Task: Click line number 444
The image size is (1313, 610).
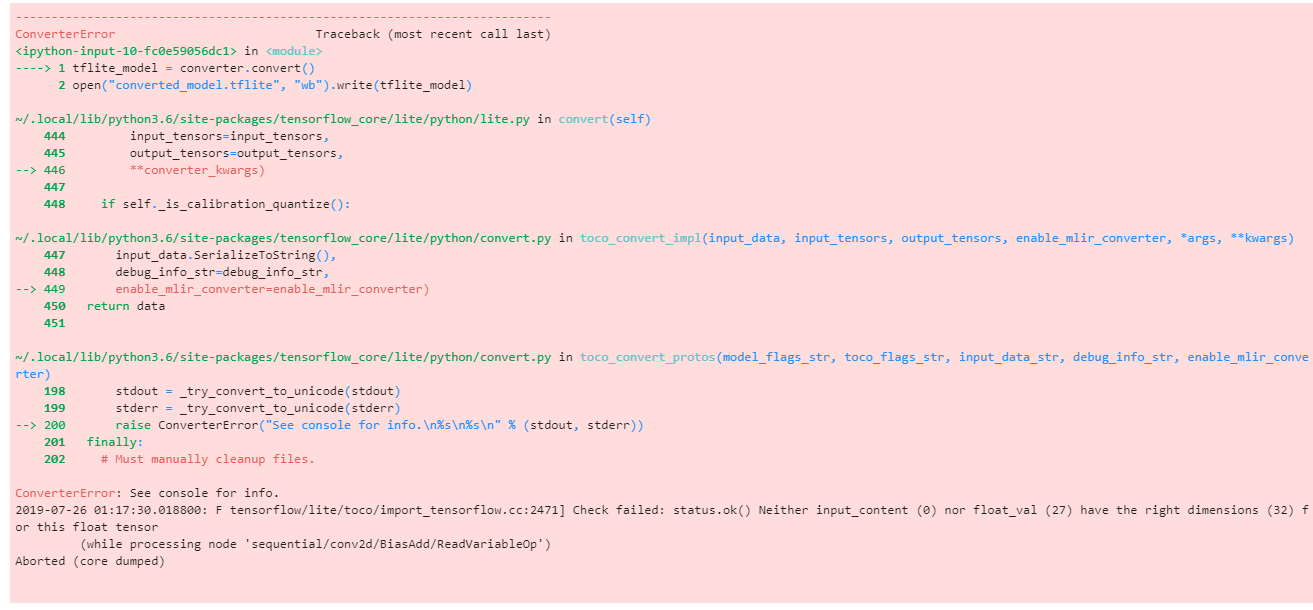Action: (55, 136)
